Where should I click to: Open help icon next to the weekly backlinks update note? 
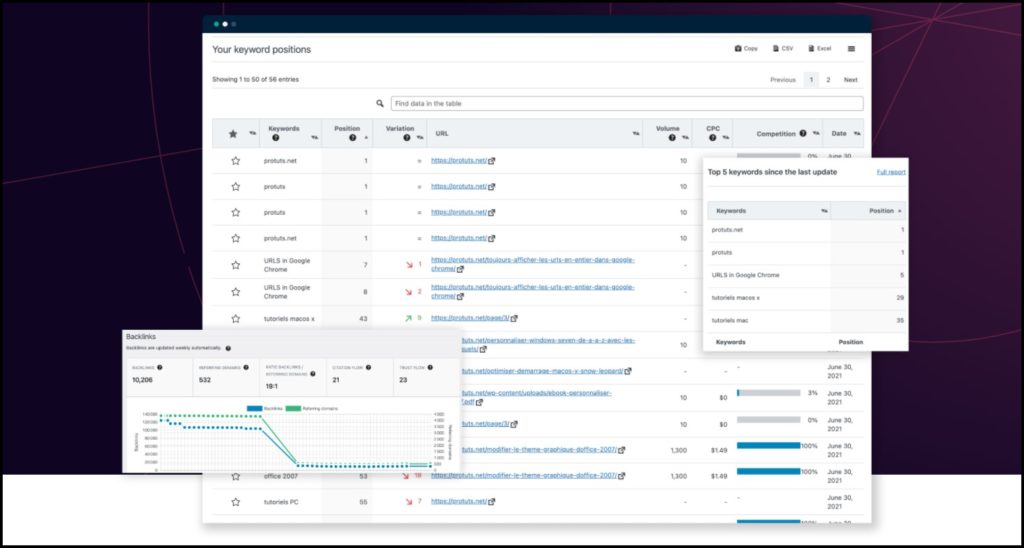pyautogui.click(x=228, y=348)
